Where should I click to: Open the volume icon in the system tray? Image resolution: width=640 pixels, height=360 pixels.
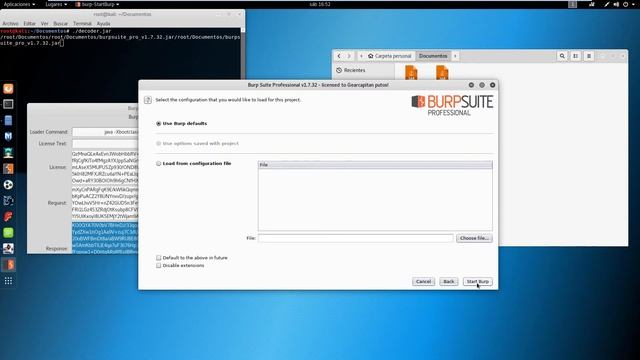(616, 4)
